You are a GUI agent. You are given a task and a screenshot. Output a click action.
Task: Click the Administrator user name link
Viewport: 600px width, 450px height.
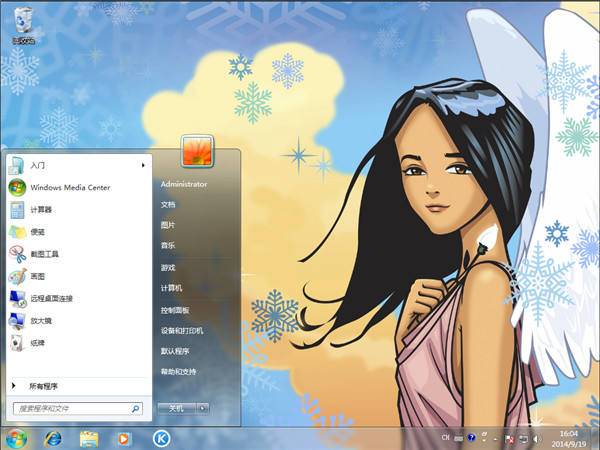tap(184, 185)
